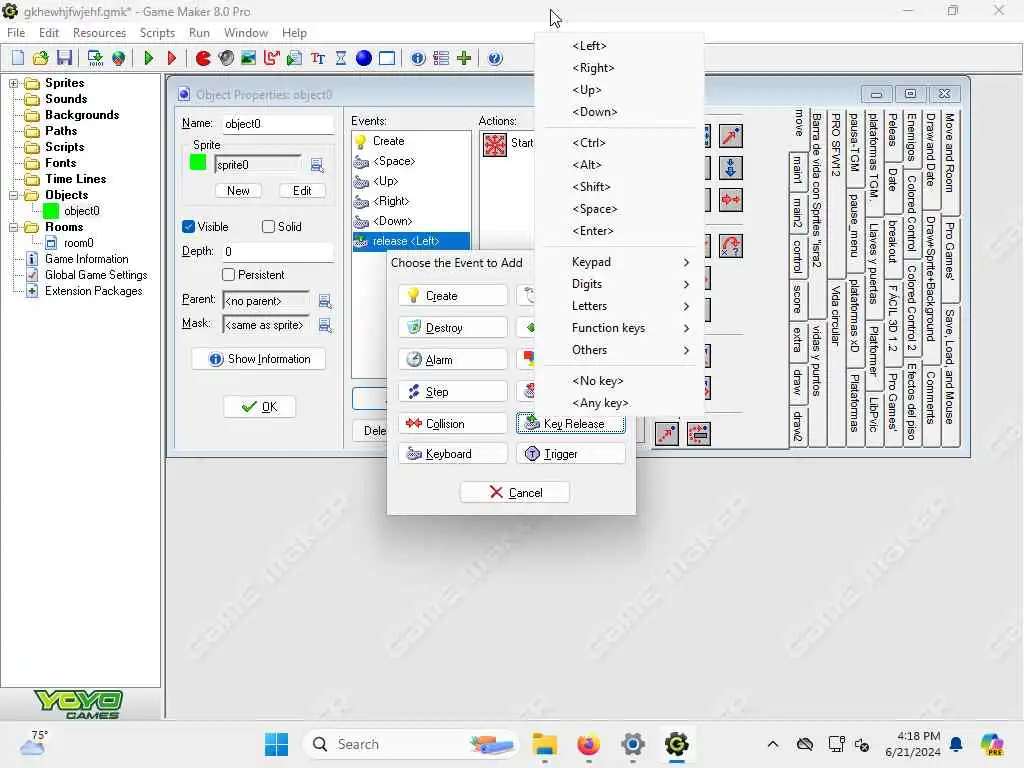
Task: Create an object using the blue ball icon
Action: 364,58
